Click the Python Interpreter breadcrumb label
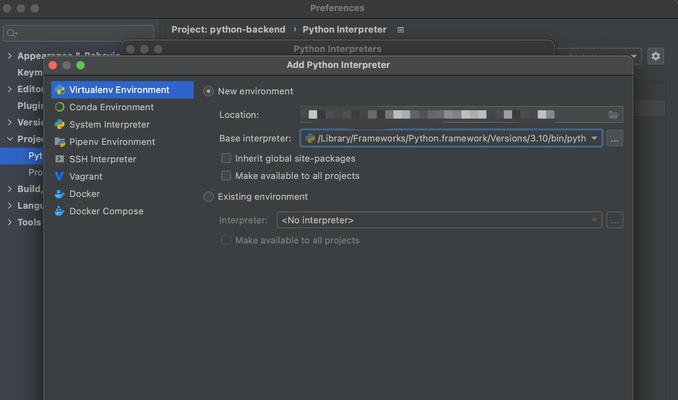 click(x=344, y=29)
